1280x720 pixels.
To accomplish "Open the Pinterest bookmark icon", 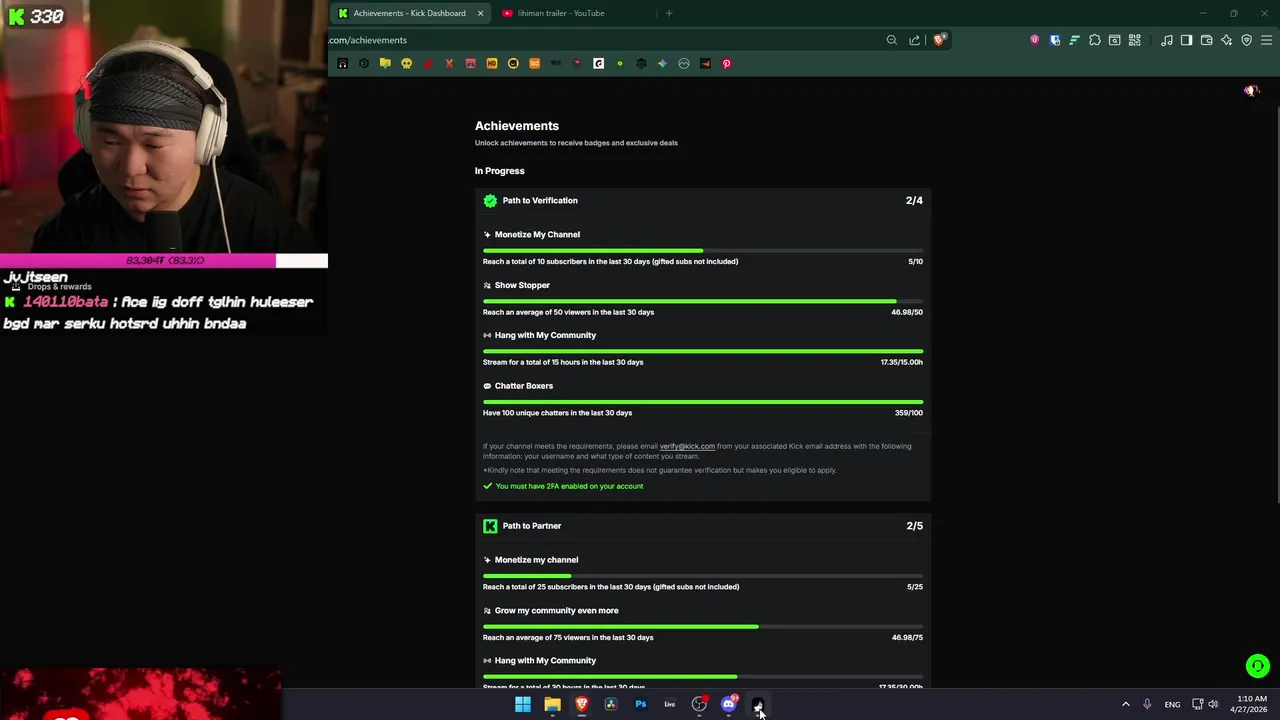I will coord(727,63).
